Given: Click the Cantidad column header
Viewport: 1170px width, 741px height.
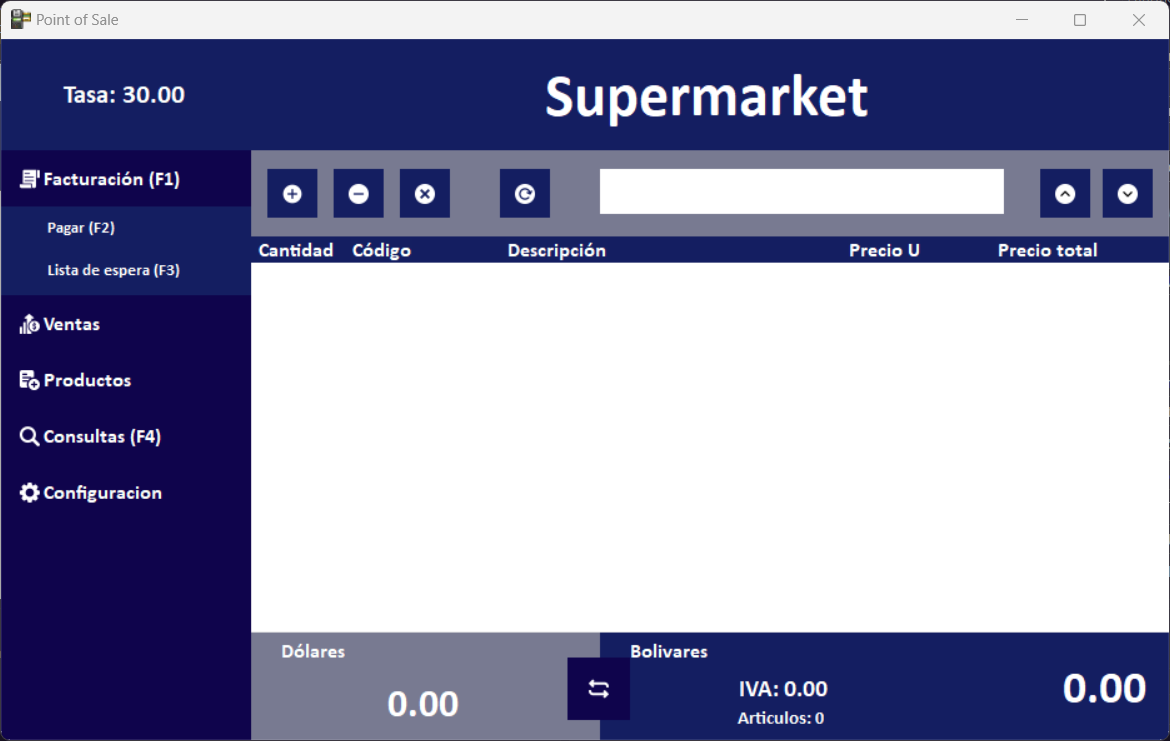Looking at the screenshot, I should click(296, 251).
